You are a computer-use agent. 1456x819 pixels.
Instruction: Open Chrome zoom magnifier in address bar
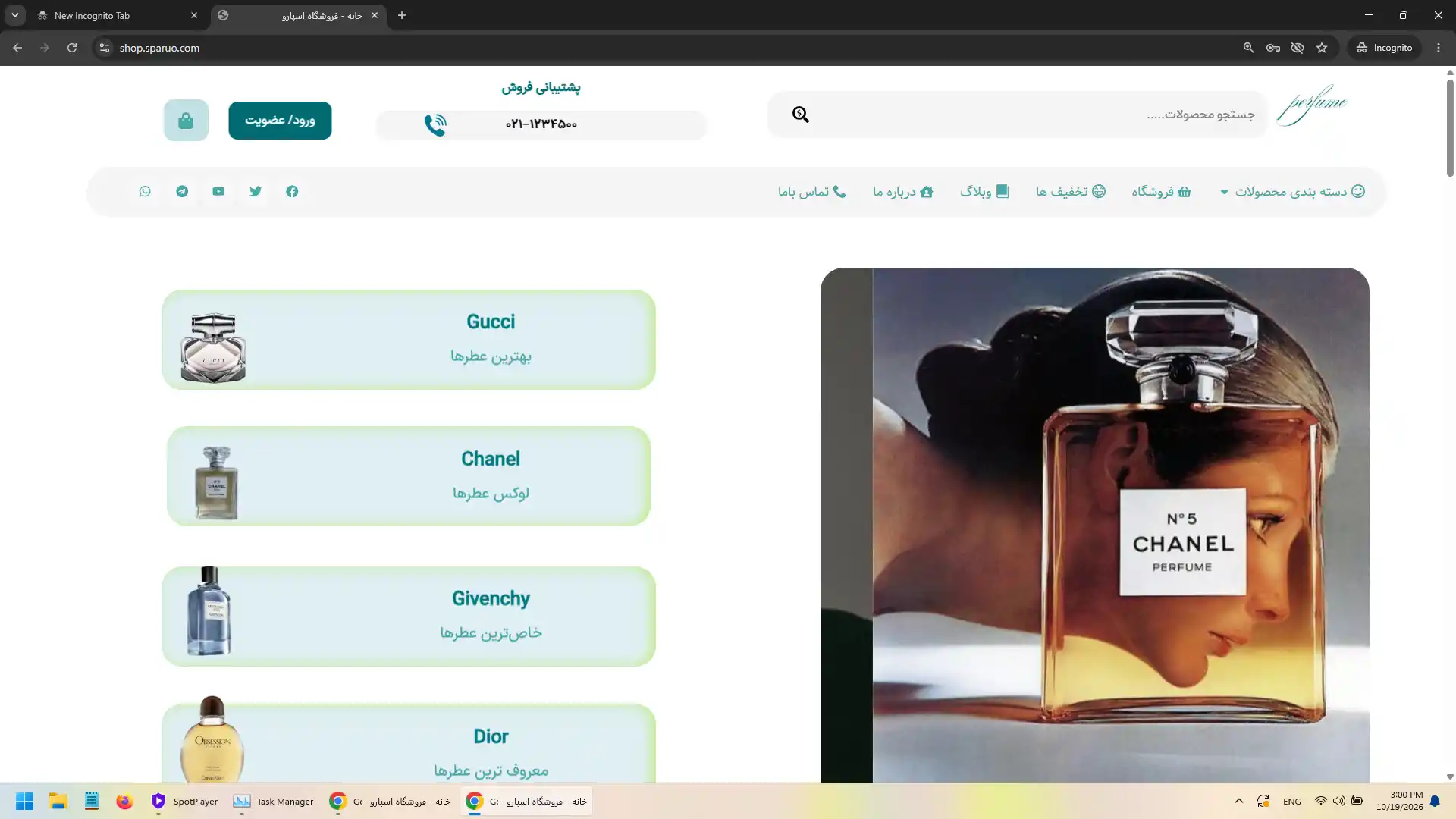(x=1248, y=48)
